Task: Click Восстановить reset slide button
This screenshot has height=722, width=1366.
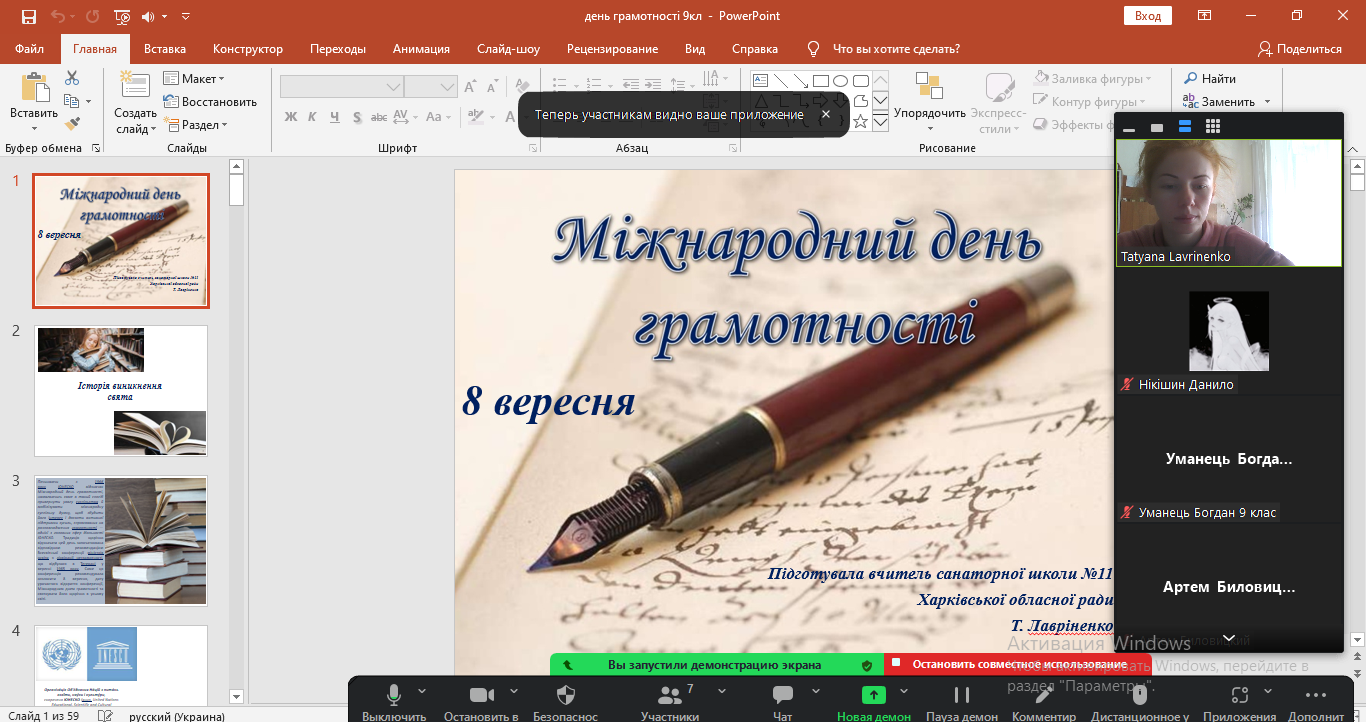Action: click(x=210, y=102)
